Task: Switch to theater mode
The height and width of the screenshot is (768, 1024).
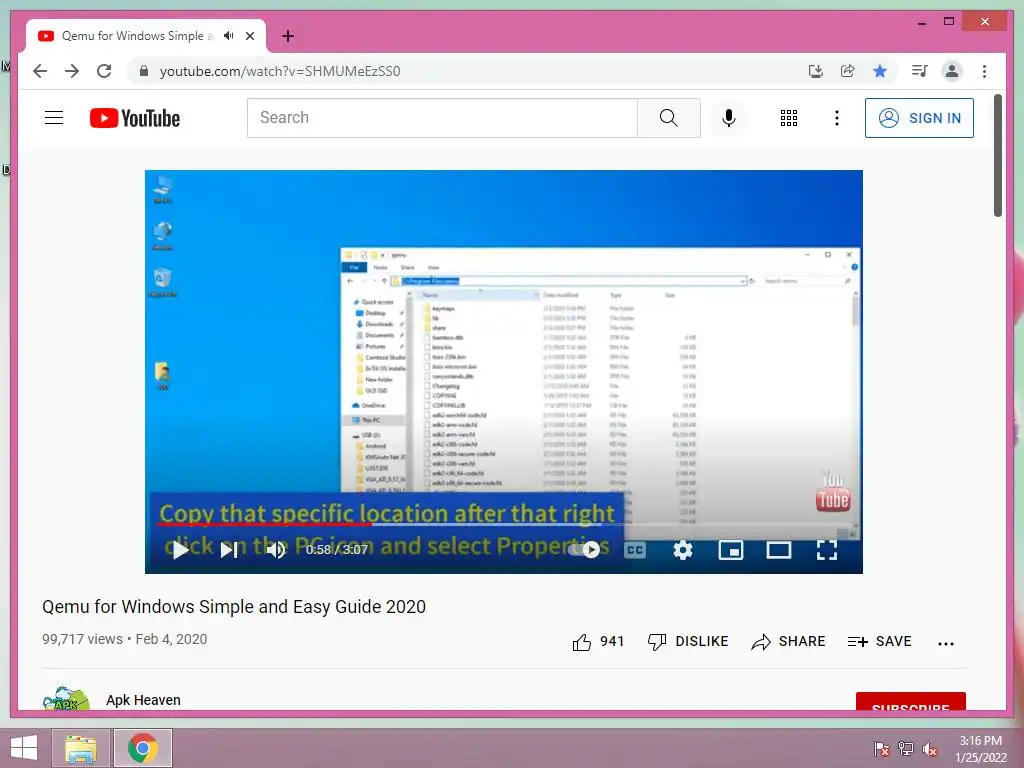Action: tap(778, 550)
